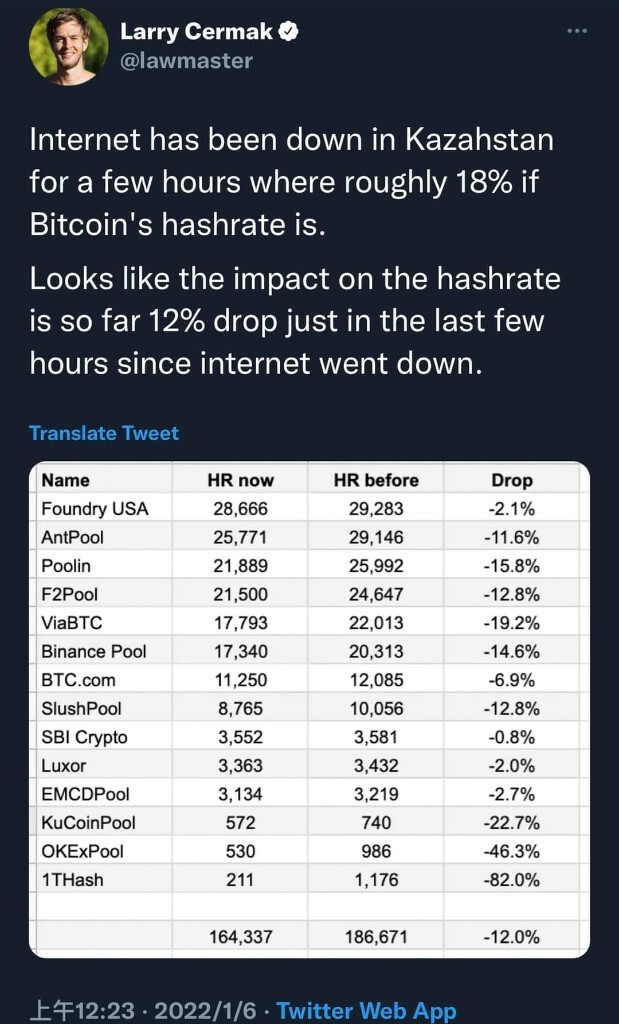Click the total -12.0% cell
Viewport: 619px width, 1024px height.
(512, 937)
